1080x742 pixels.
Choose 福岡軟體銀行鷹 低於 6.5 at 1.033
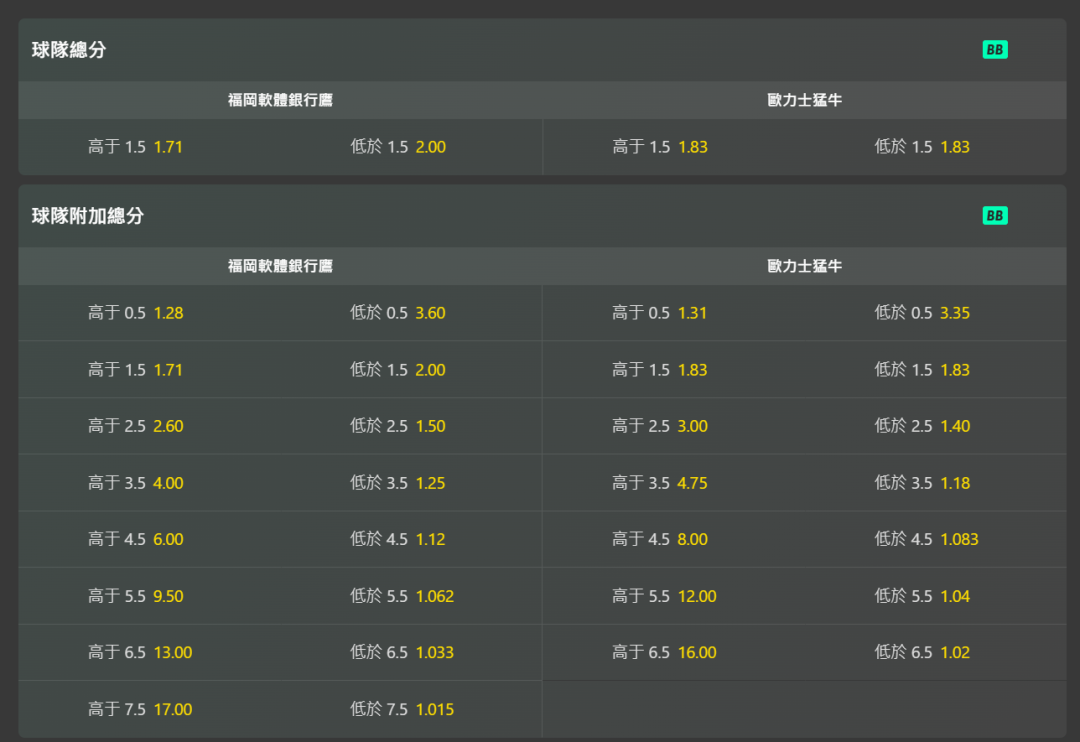pyautogui.click(x=402, y=653)
